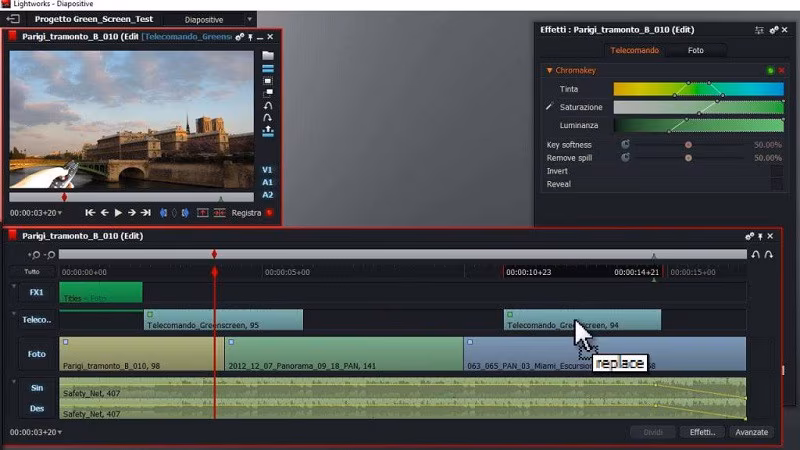Screen dimensions: 800x450
Task: Switch to the Telecomando effects tab
Action: (x=634, y=50)
